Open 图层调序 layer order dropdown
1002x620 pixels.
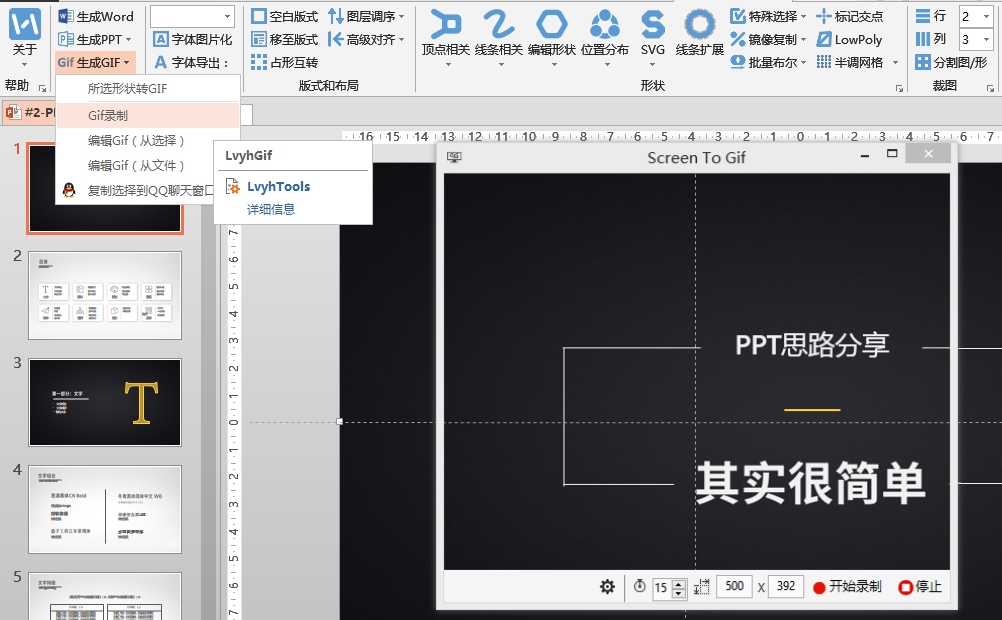coord(366,17)
